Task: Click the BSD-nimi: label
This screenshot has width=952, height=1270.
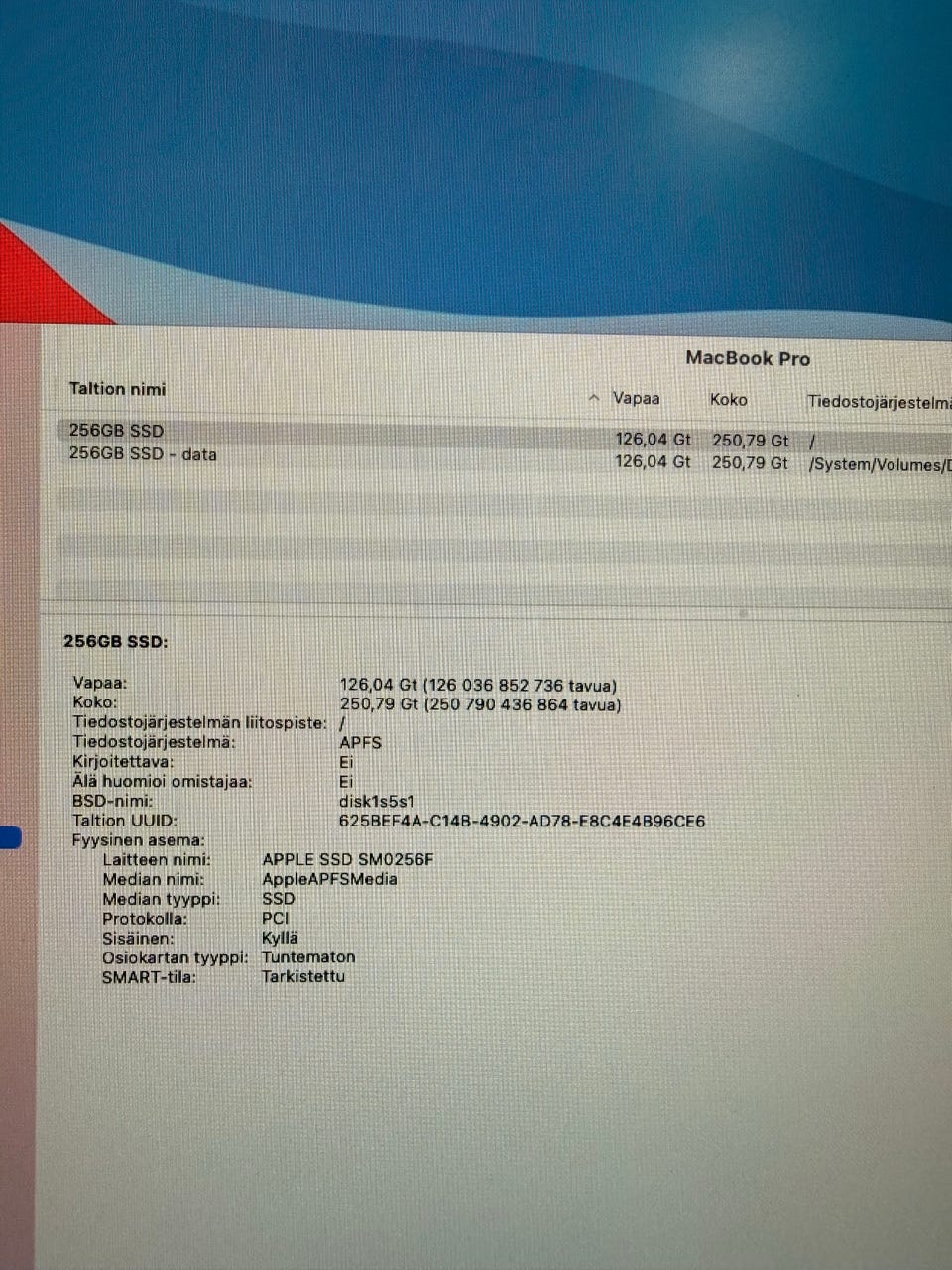Action: 112,801
